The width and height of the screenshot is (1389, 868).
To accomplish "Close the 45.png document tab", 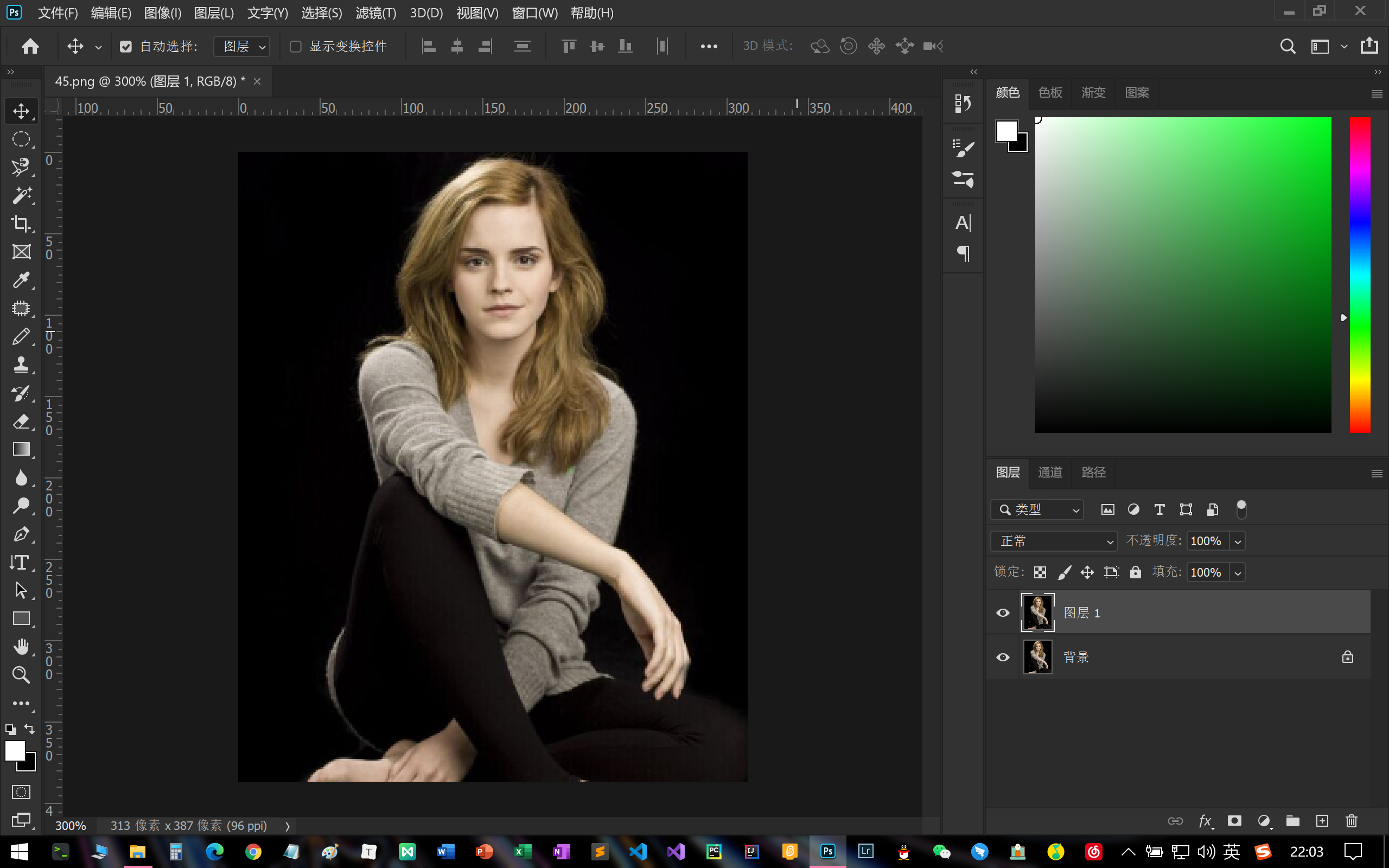I will (257, 81).
